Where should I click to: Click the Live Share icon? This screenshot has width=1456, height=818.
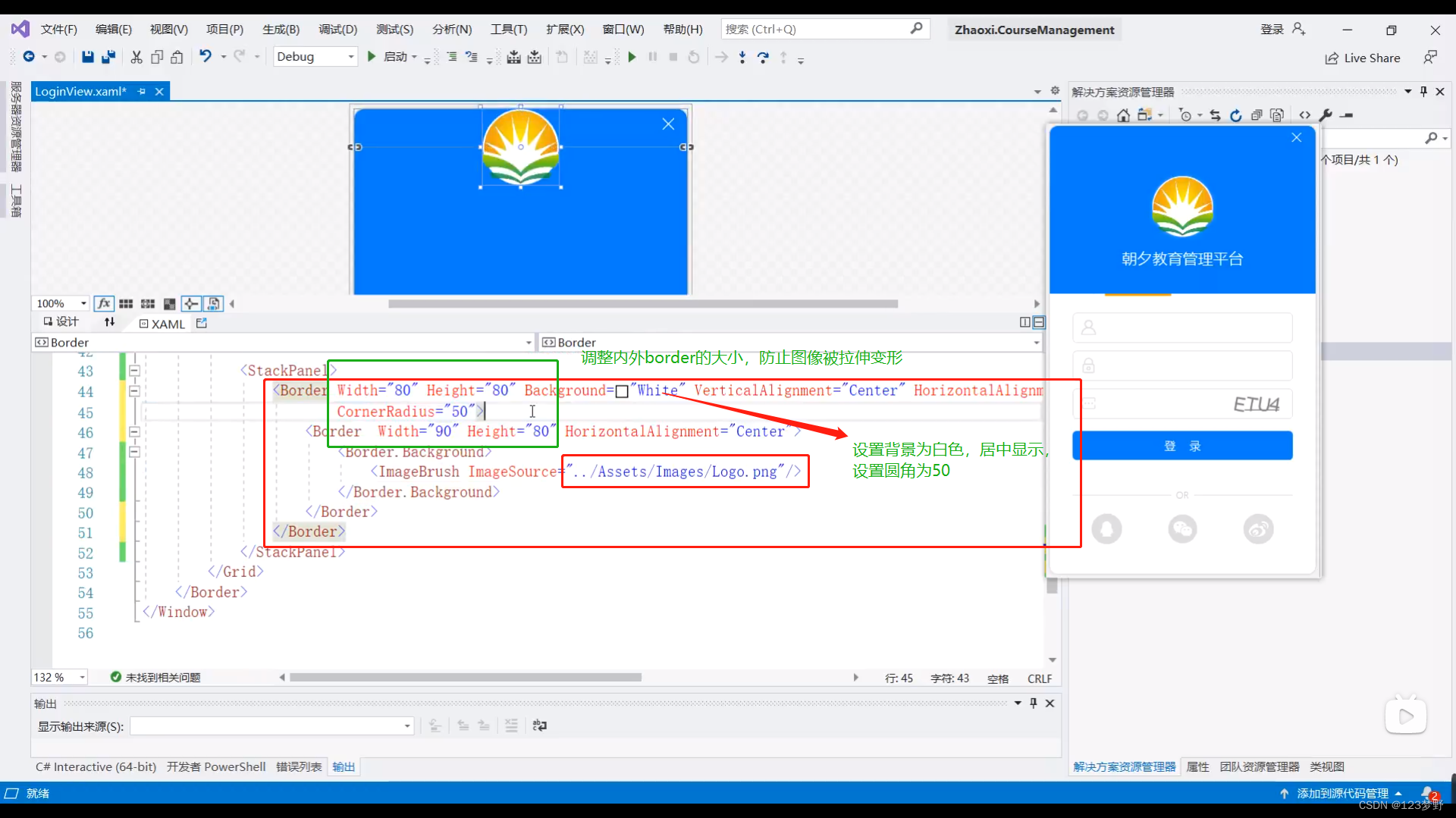click(1363, 58)
